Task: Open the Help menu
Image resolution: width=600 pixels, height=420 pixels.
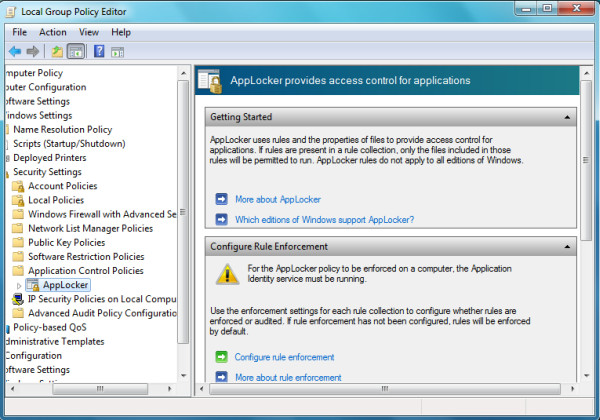Action: 121,32
